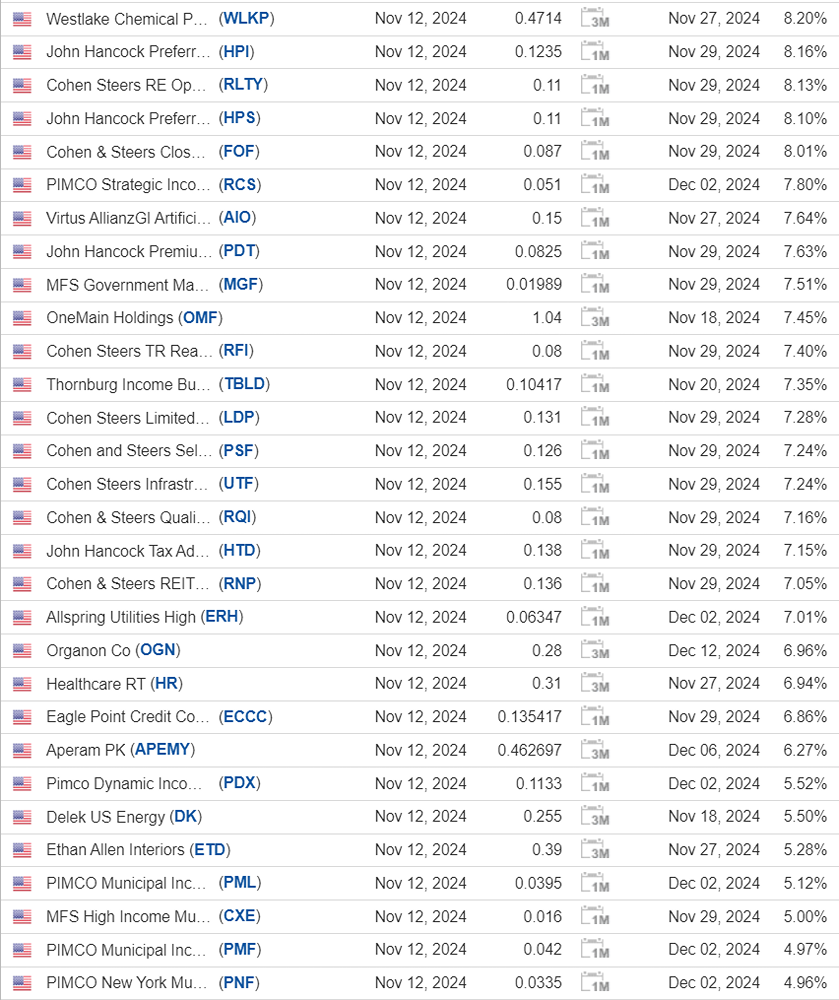Select the UTF ticker symbol
Screen dimensions: 839x1000
(238, 484)
